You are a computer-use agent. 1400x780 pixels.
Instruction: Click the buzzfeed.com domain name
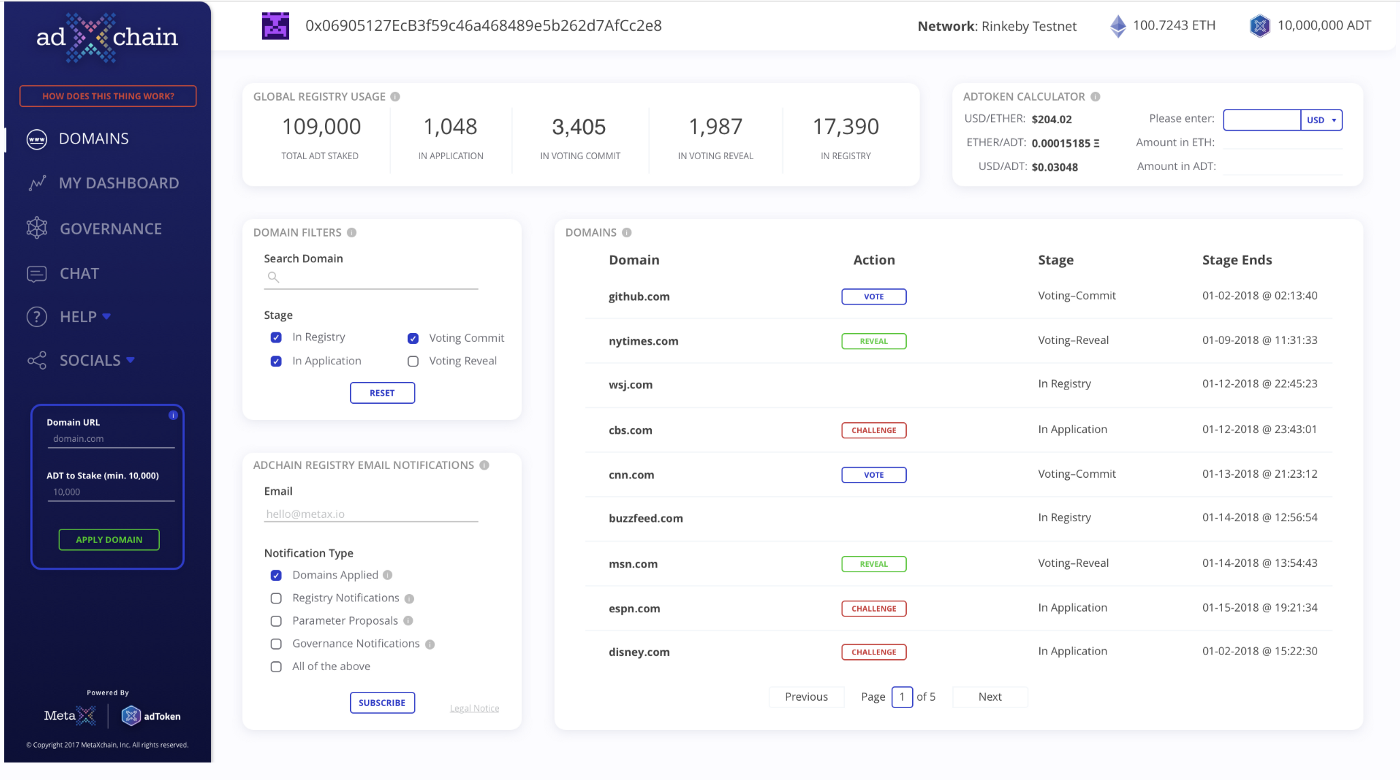646,519
